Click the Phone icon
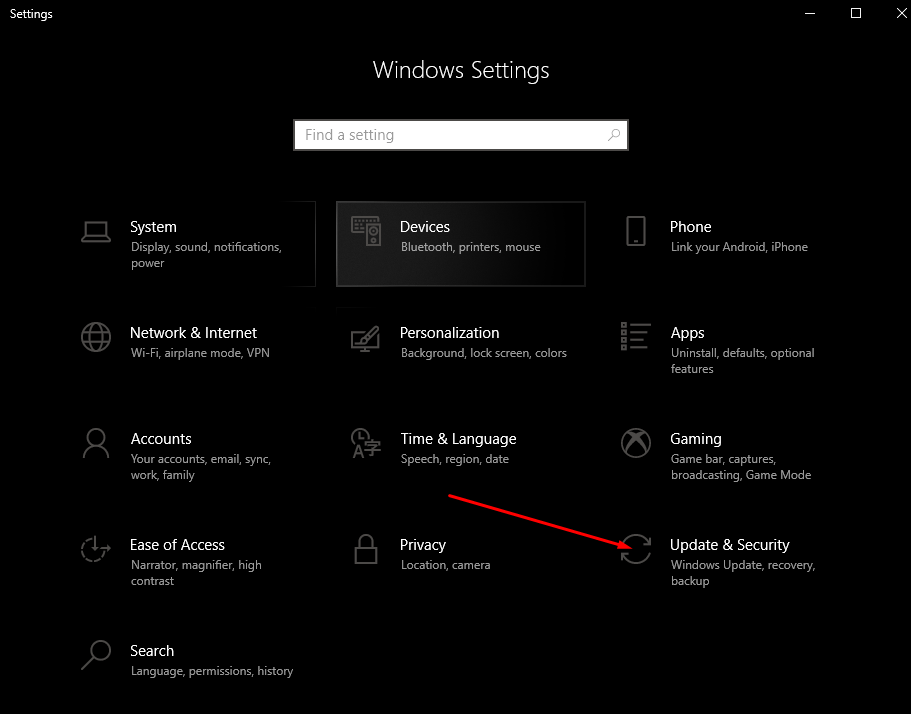The height and width of the screenshot is (714, 911). pos(636,231)
